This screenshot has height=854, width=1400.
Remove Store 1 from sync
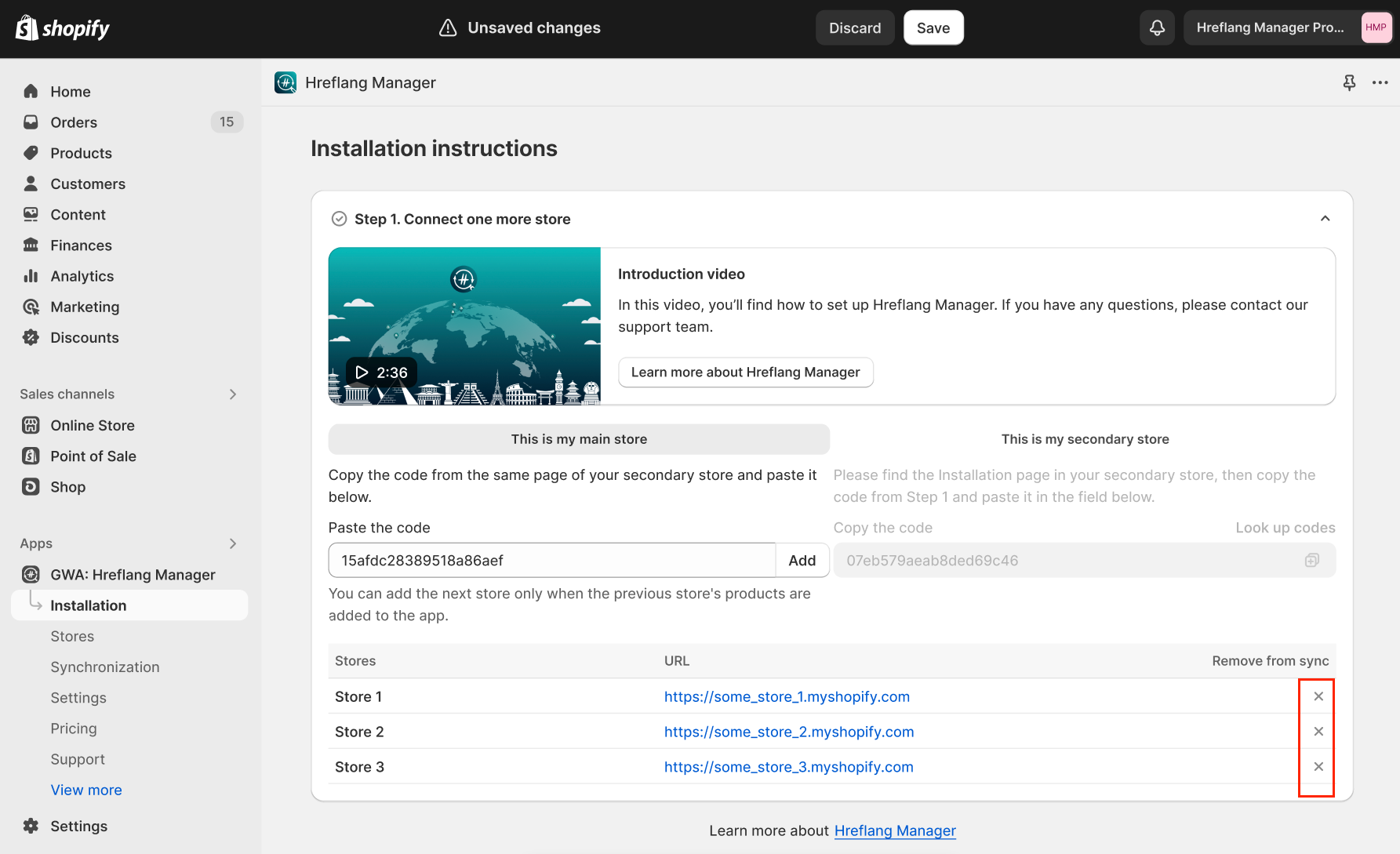[x=1317, y=696]
